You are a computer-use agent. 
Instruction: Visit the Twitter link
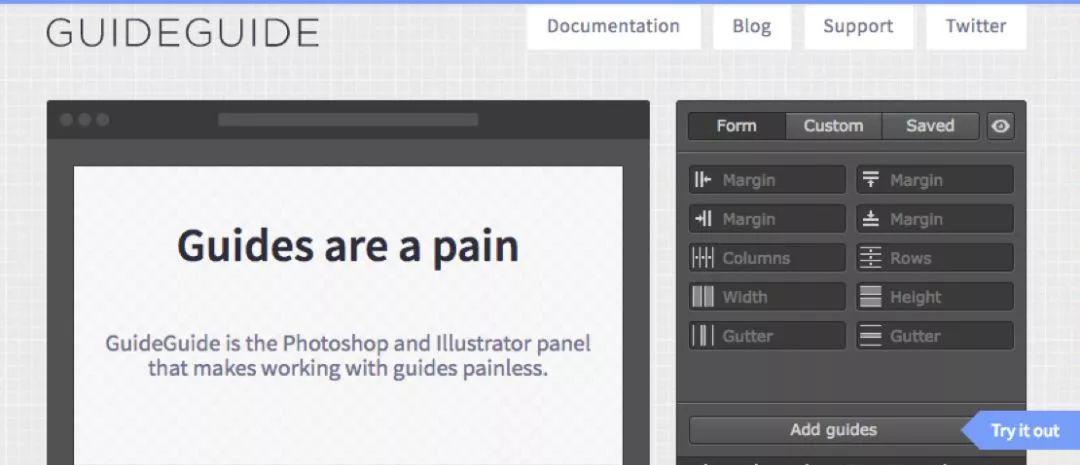[976, 27]
